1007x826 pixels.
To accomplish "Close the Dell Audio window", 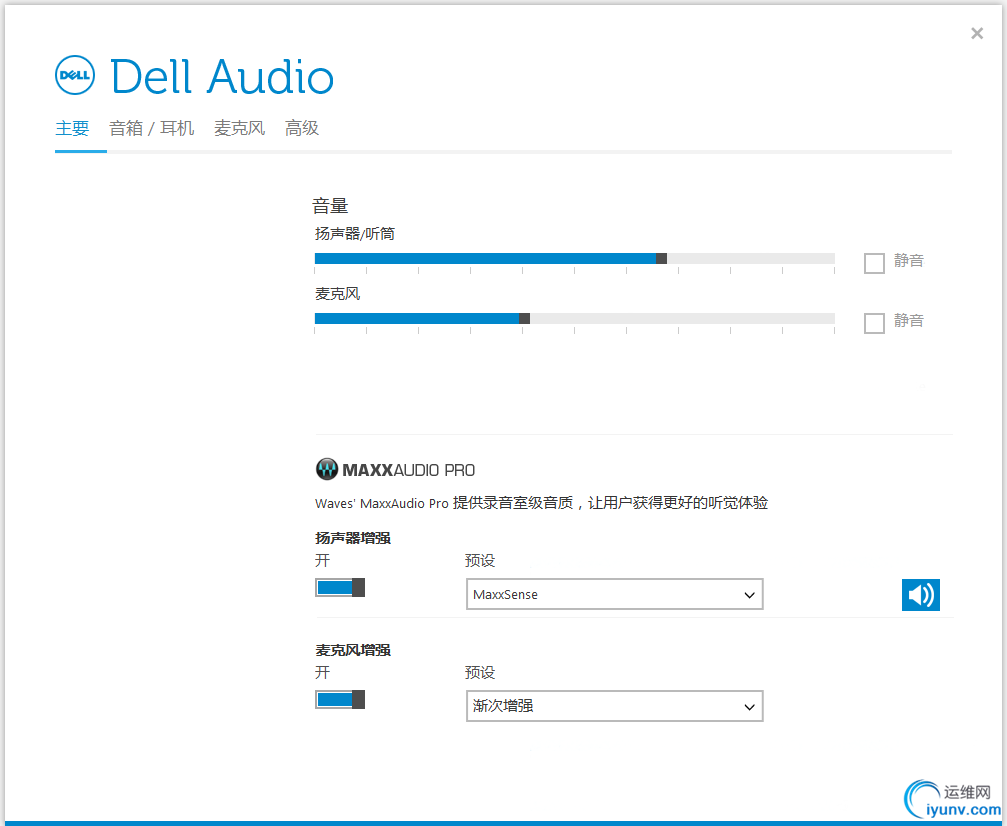I will 977,34.
